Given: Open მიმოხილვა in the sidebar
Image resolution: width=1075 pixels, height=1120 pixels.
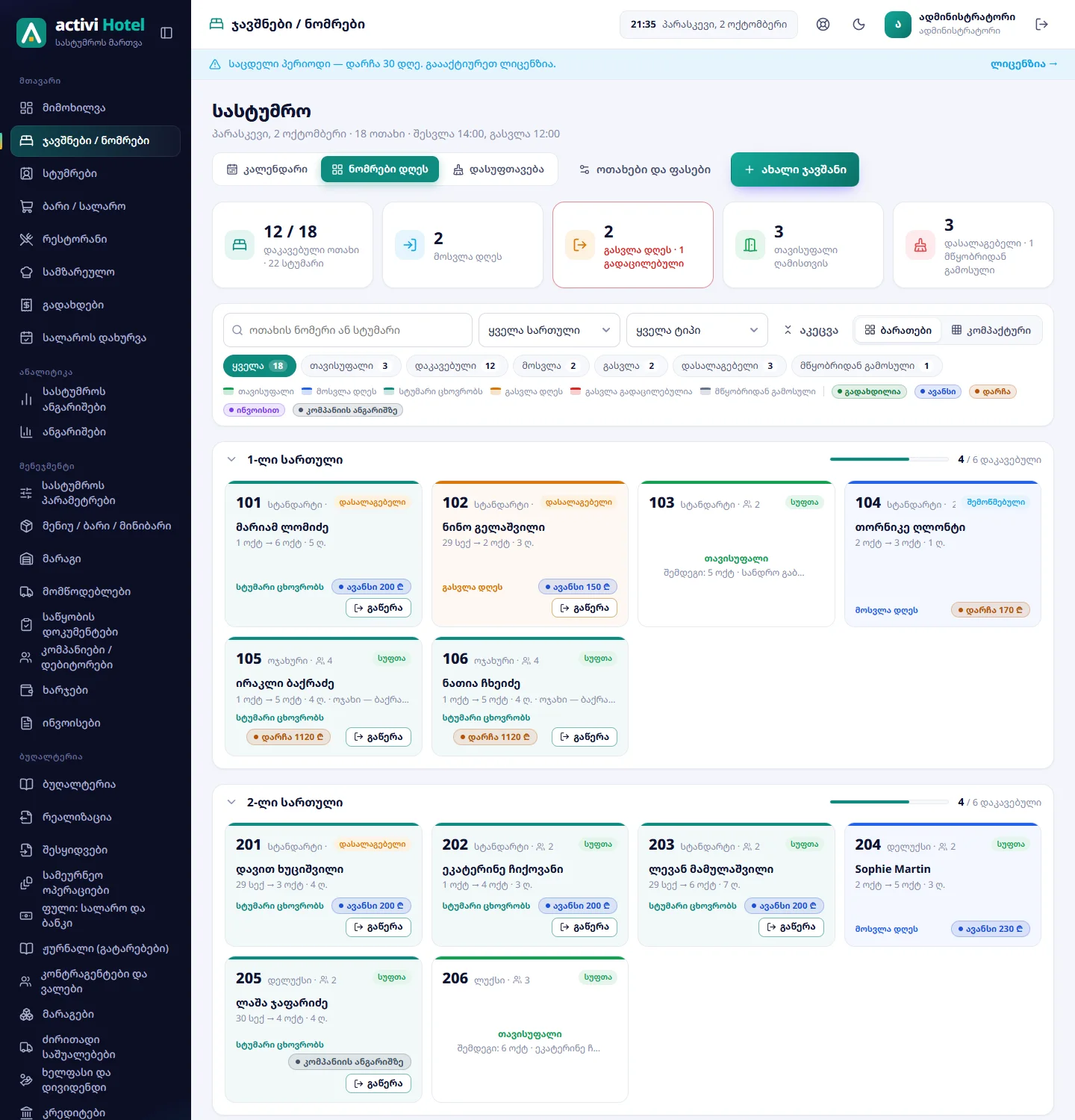Looking at the screenshot, I should click(96, 108).
